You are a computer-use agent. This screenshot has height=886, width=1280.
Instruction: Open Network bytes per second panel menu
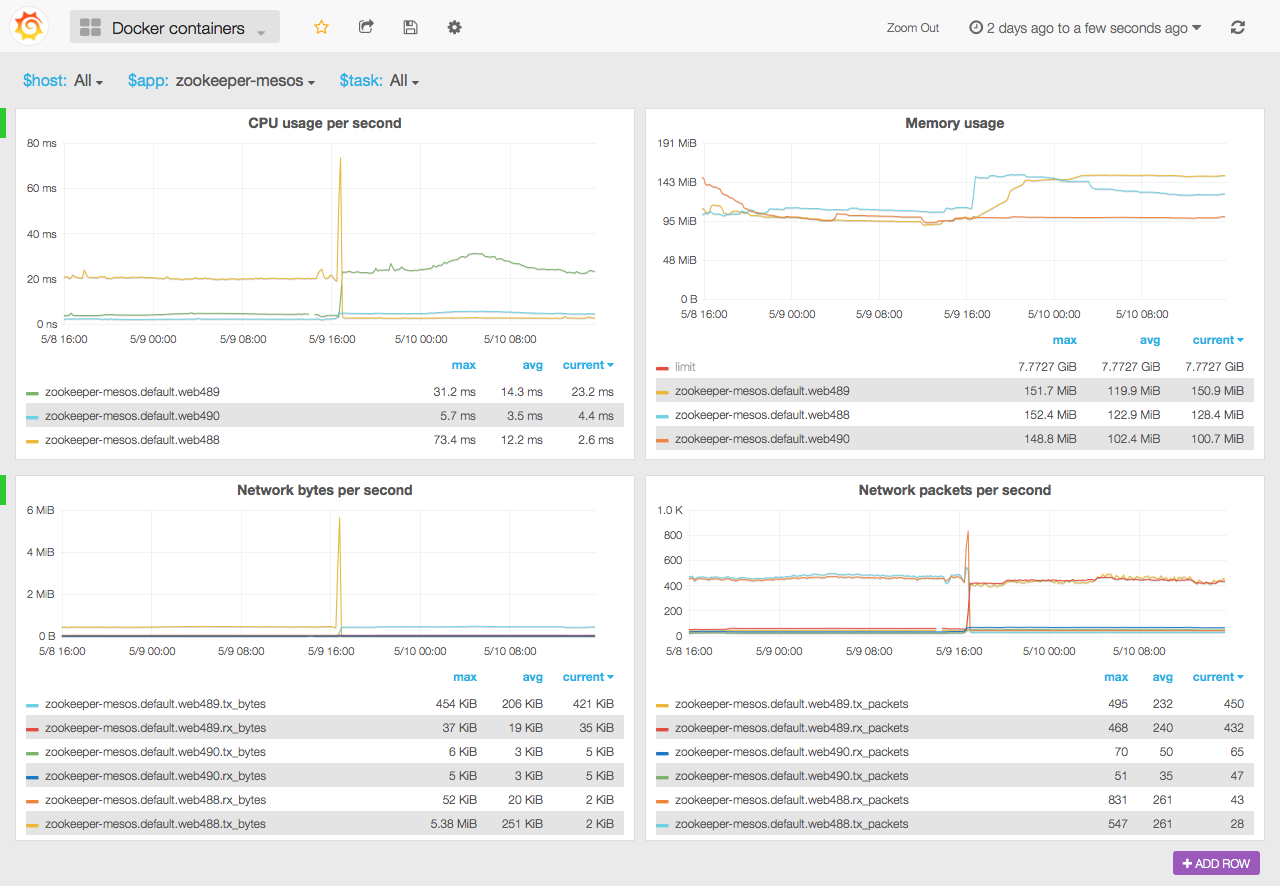pos(325,490)
